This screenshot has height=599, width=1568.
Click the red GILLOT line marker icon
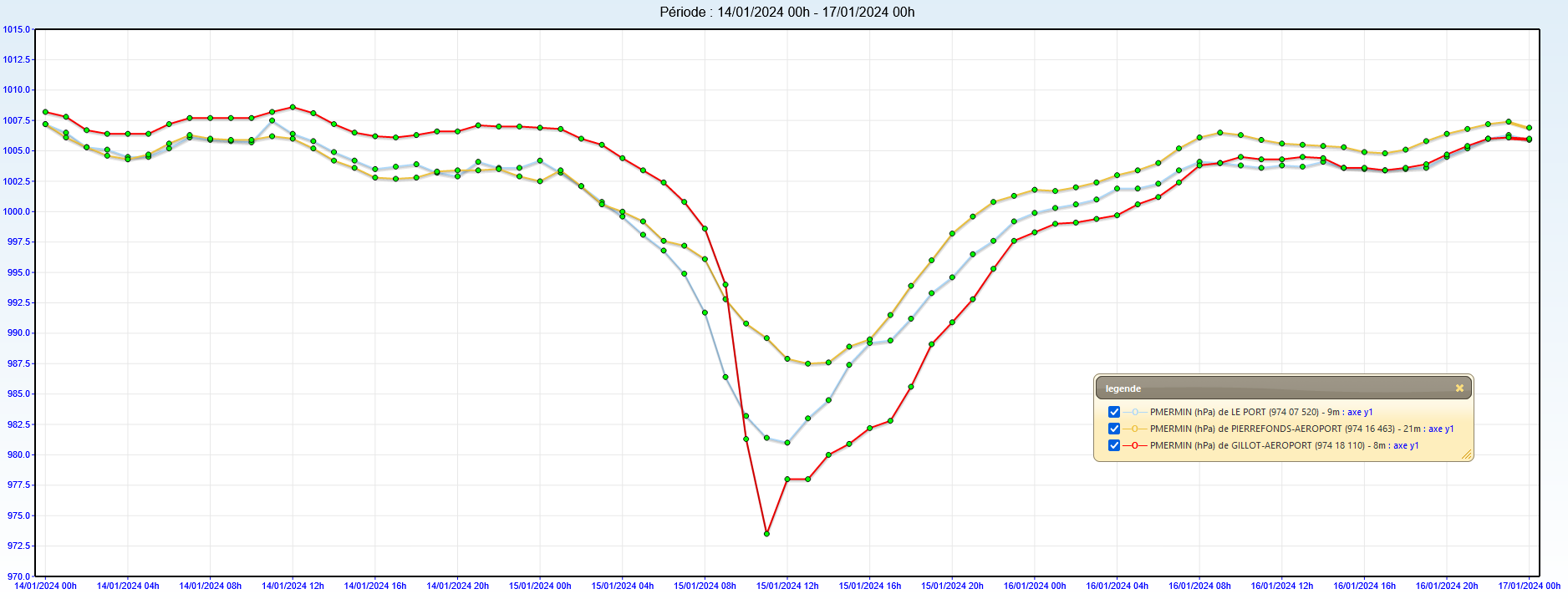pyautogui.click(x=1135, y=445)
